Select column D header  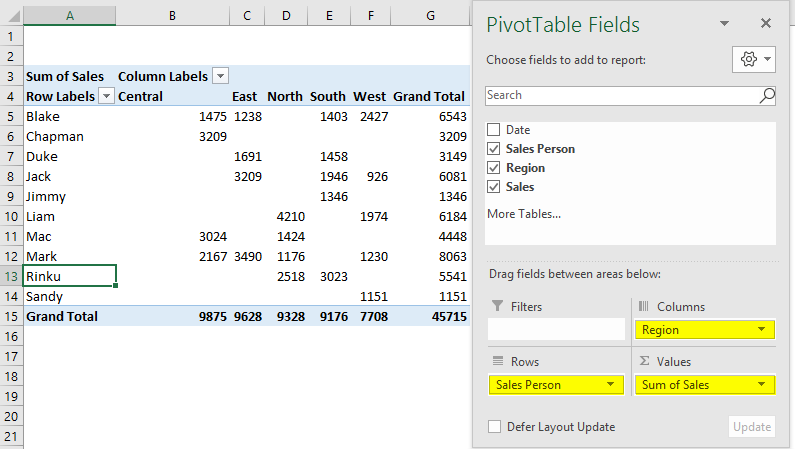tap(286, 16)
